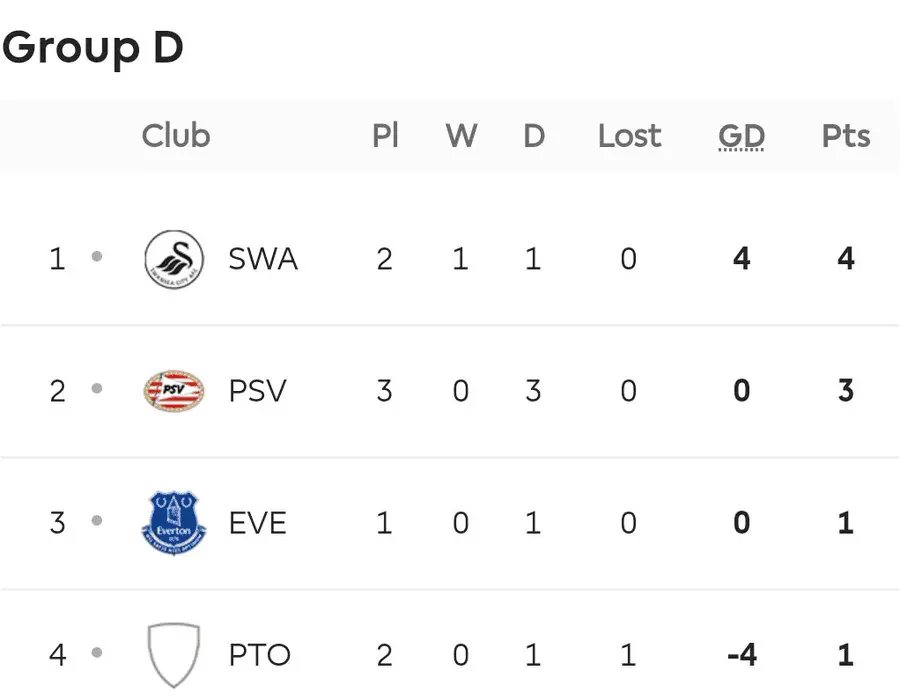Click the Swansea City club crest
The image size is (900, 700).
(x=173, y=259)
